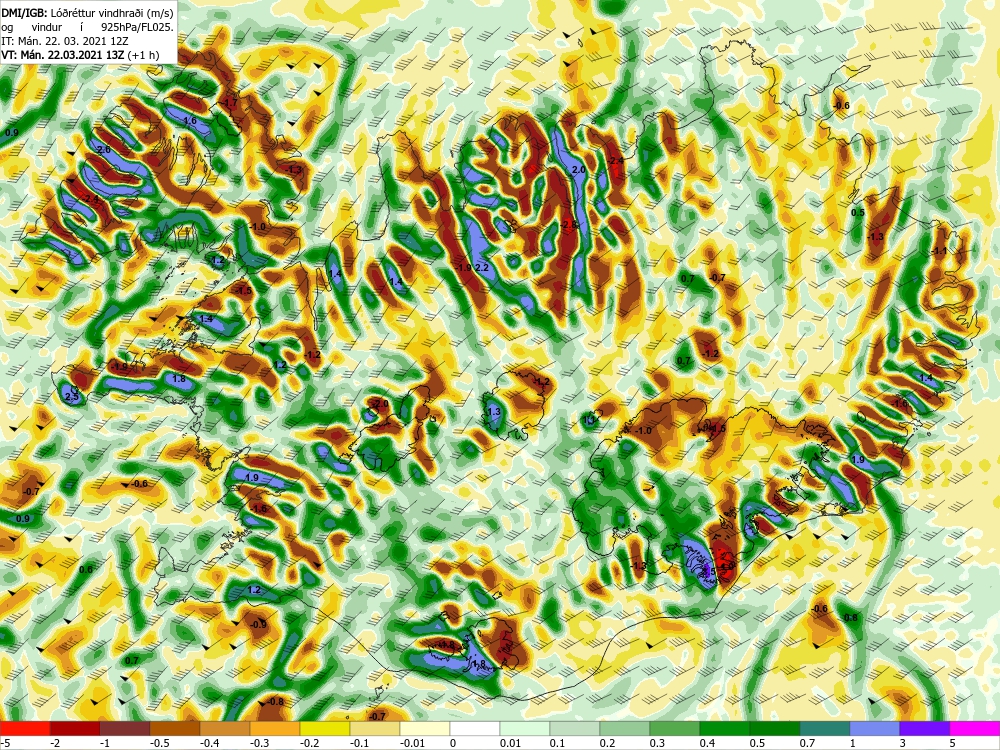Click the legend scale value "-0.4"
The width and height of the screenshot is (1000, 750).
pos(209,742)
